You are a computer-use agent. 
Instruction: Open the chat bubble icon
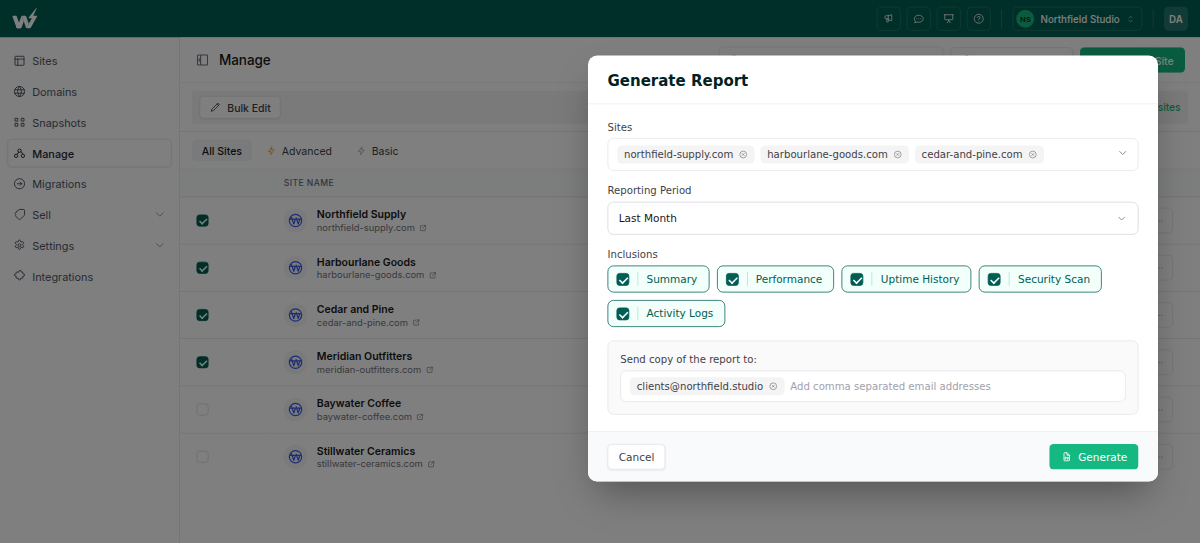click(x=918, y=18)
